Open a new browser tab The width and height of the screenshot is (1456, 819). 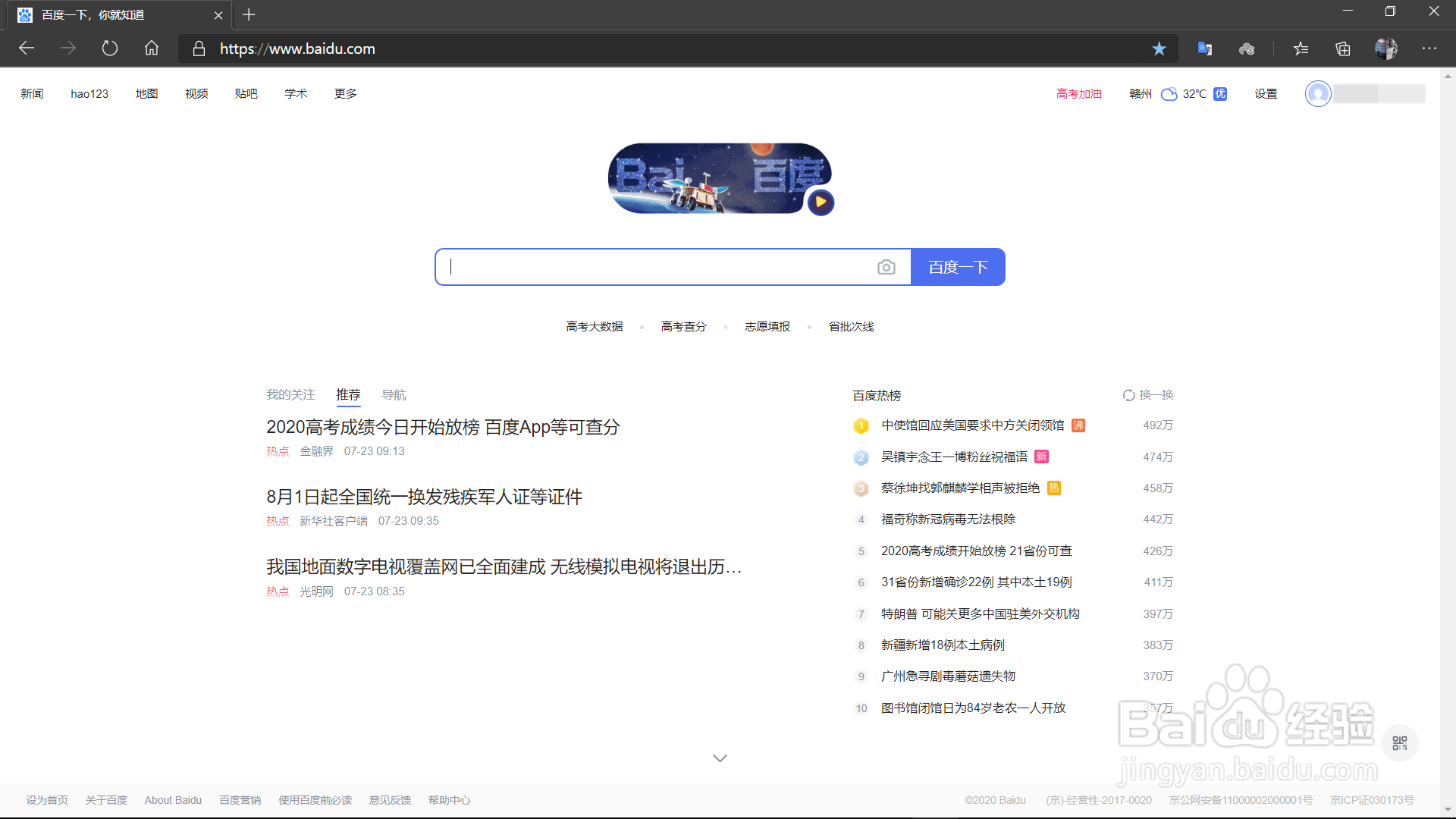pyautogui.click(x=249, y=14)
